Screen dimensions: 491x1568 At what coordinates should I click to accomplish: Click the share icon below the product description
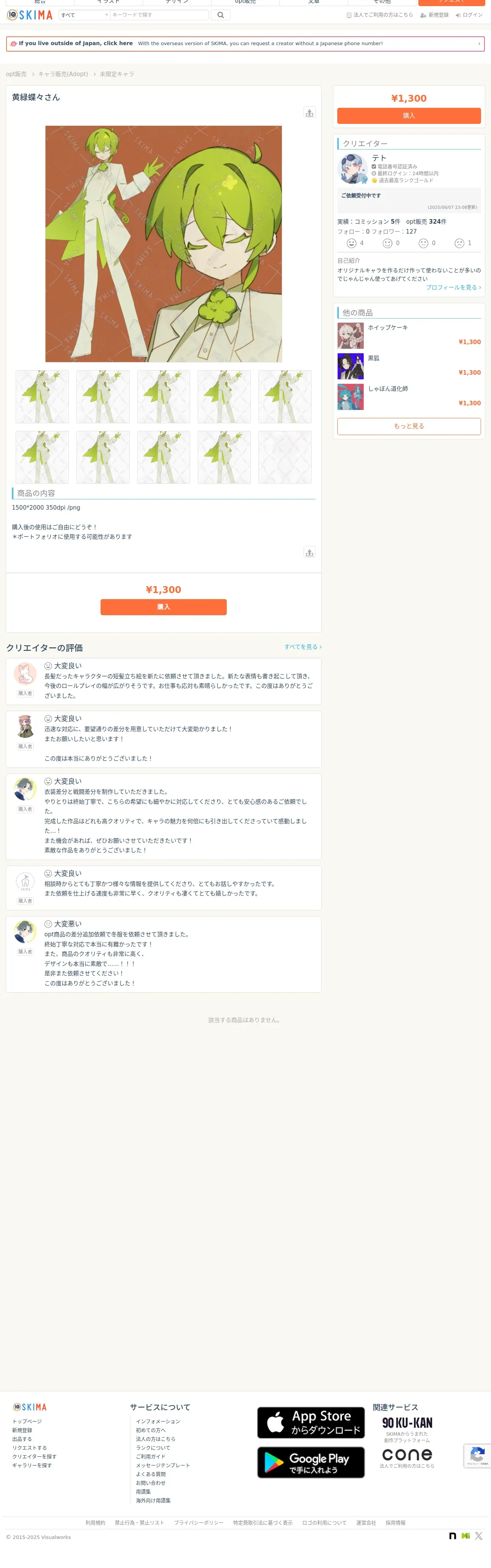(x=310, y=552)
